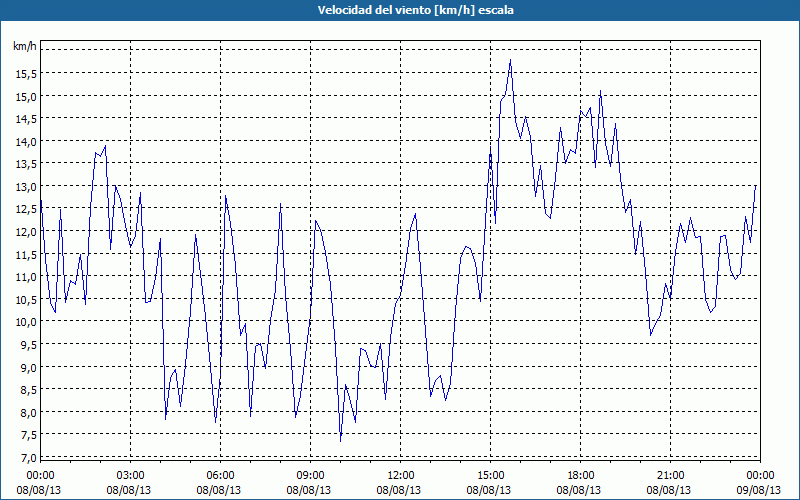Viewport: 800px width, 500px height.
Task: Select the 10,0 y-axis value
Action: 26,322
